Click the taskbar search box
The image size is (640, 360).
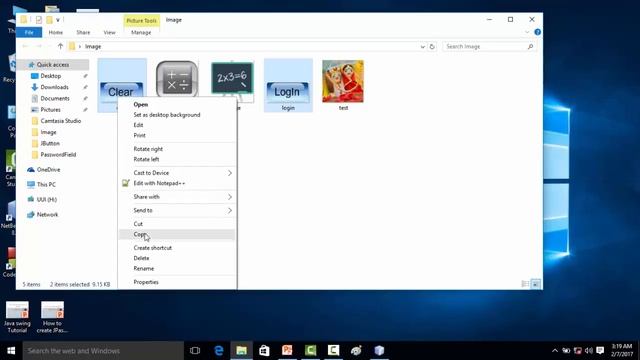click(103, 351)
